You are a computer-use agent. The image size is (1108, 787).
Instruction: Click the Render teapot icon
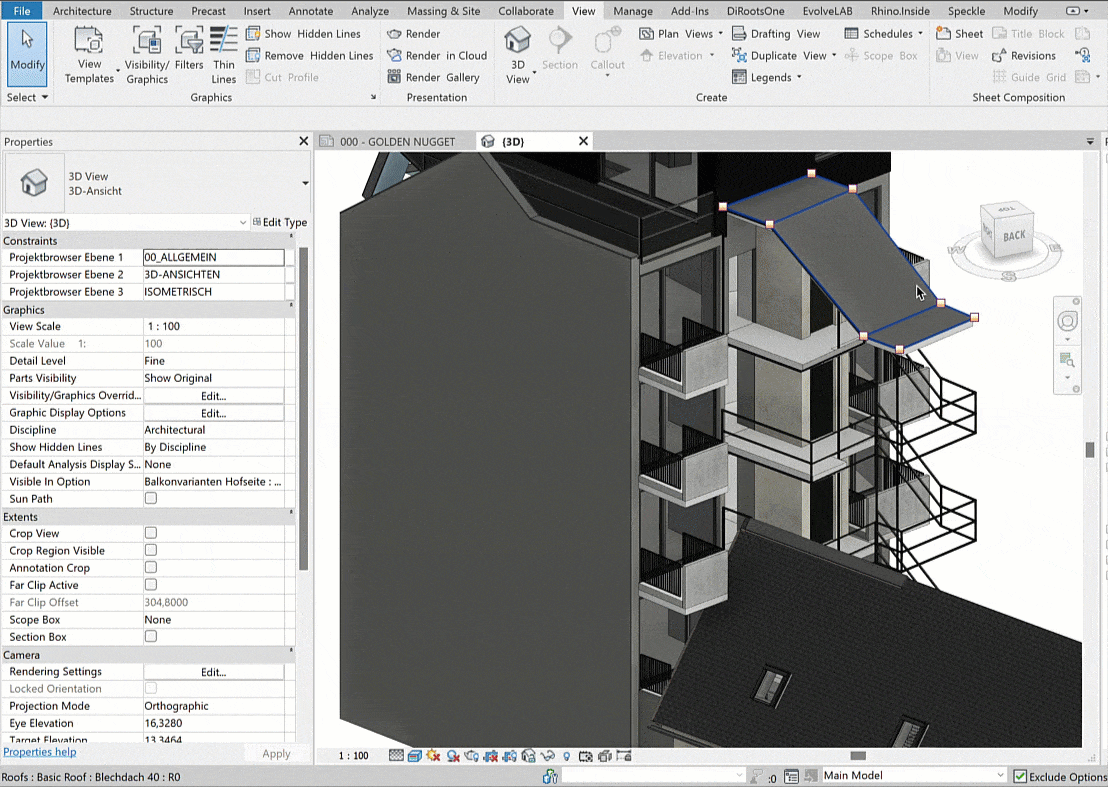(395, 34)
